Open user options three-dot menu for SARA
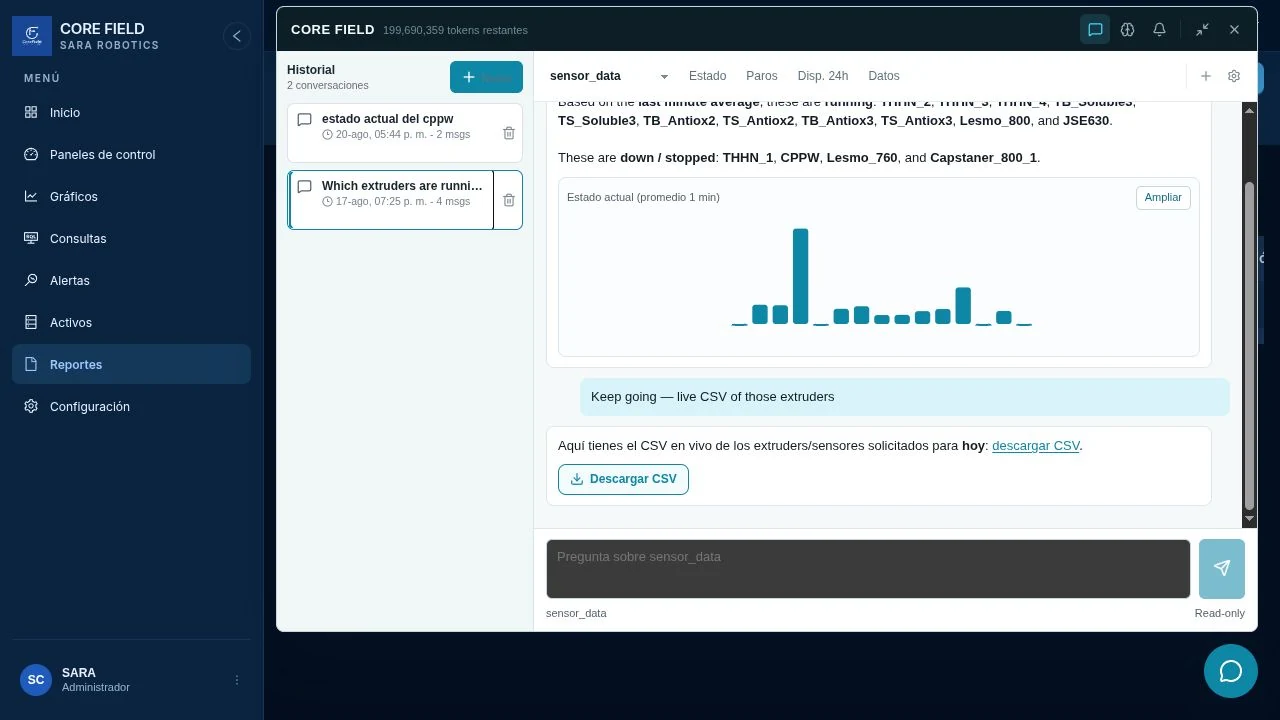 pos(237,680)
